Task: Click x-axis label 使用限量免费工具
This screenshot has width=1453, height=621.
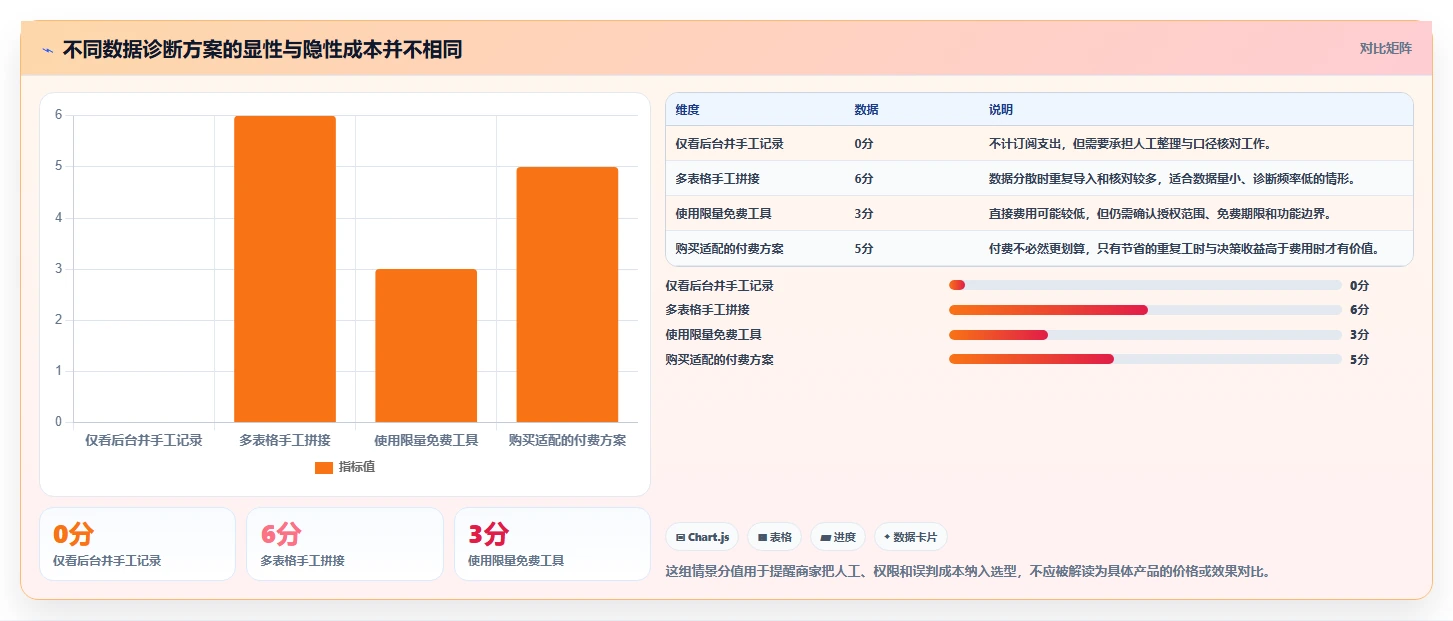Action: 426,440
